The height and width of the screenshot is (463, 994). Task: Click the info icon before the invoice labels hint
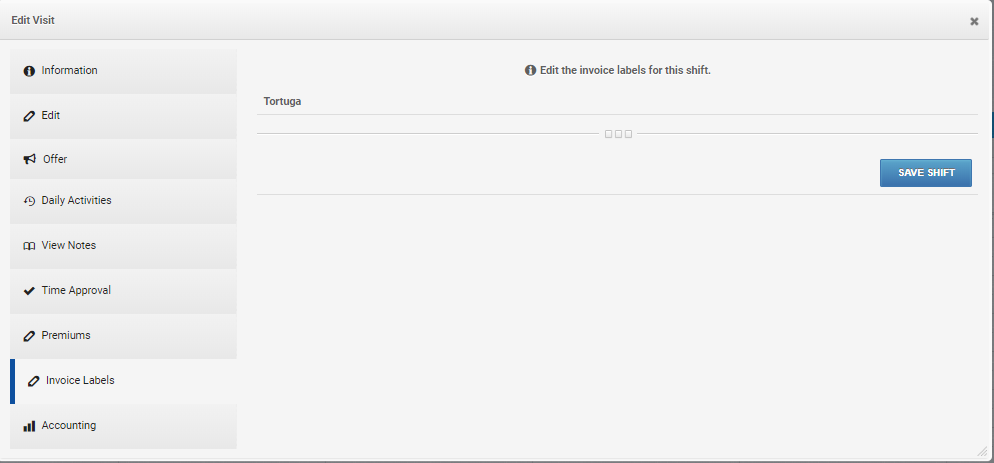(530, 71)
